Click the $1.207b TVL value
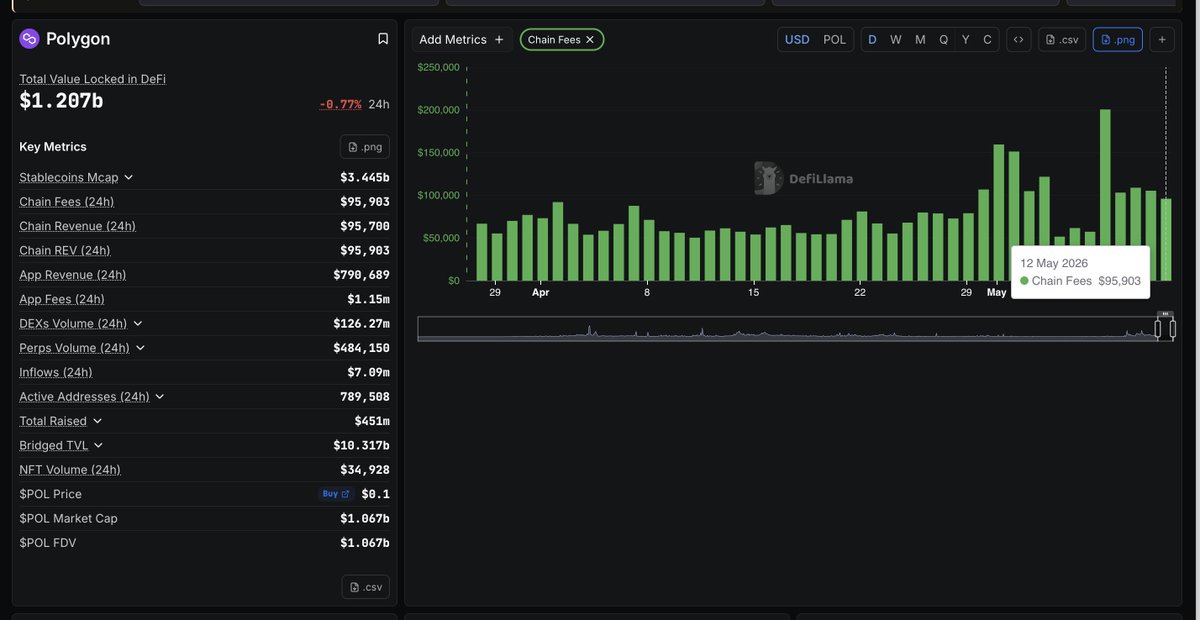Screen dimensions: 1200x620 coord(61,101)
